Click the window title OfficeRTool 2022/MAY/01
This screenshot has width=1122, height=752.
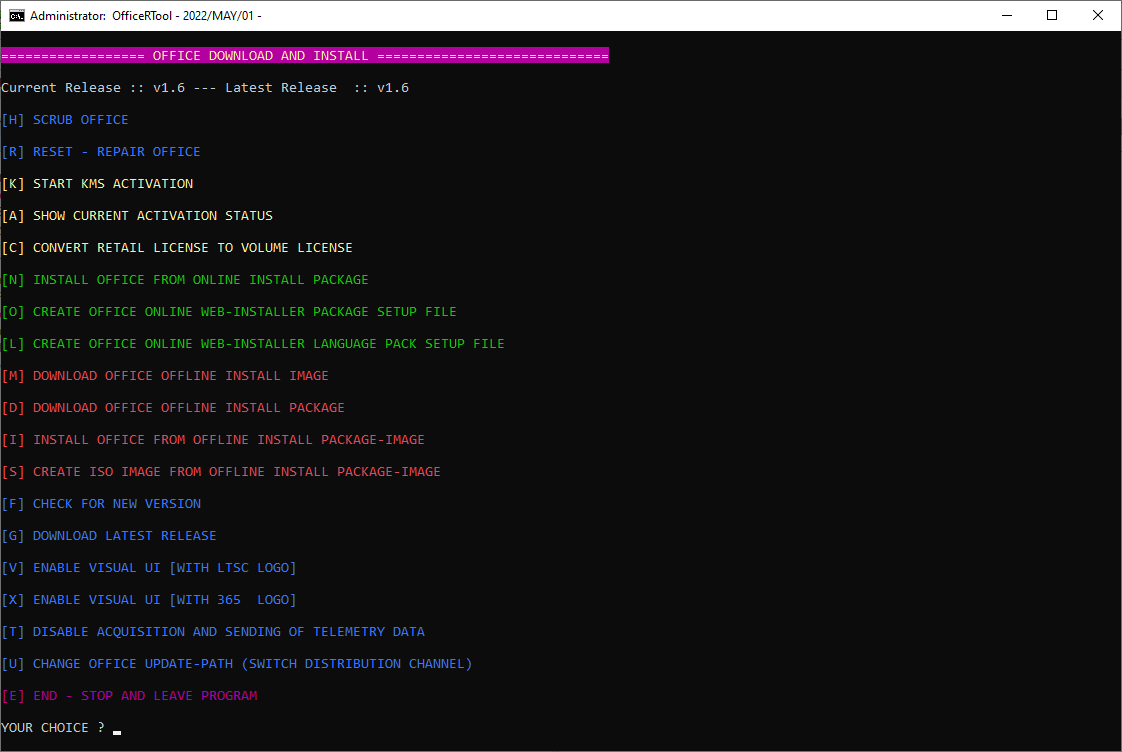coord(146,16)
